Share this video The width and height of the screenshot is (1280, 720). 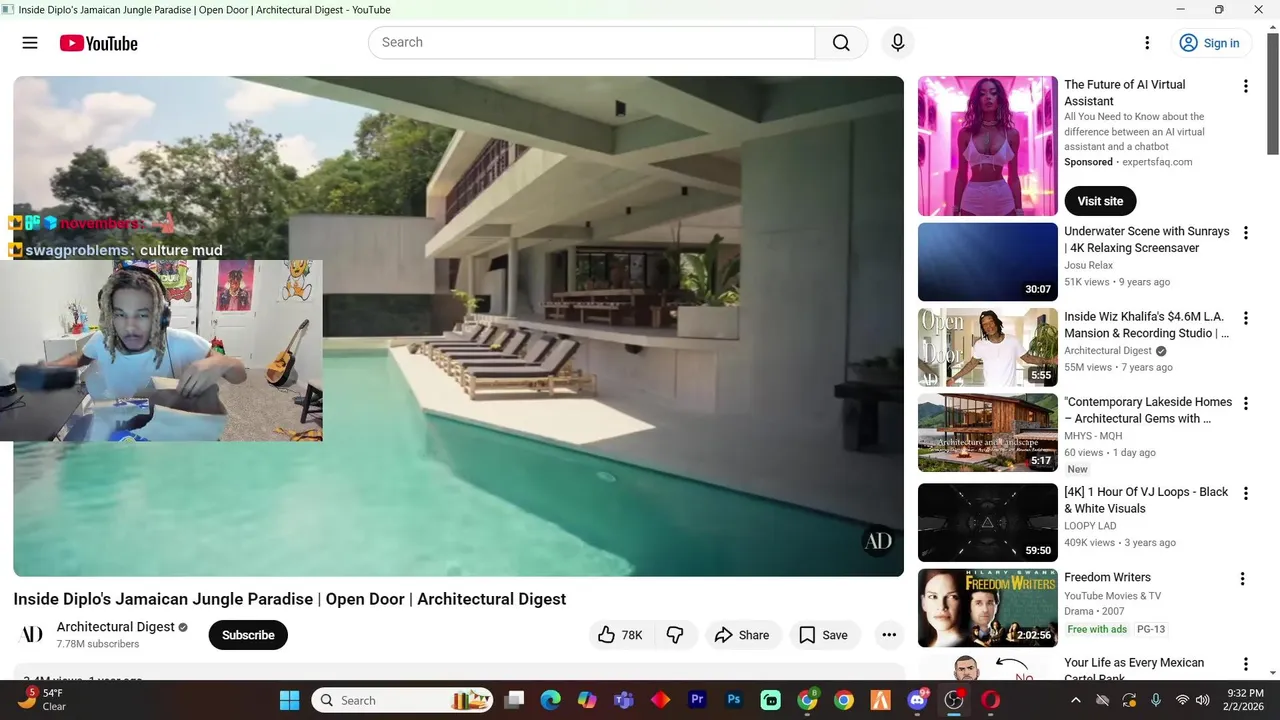click(x=742, y=635)
